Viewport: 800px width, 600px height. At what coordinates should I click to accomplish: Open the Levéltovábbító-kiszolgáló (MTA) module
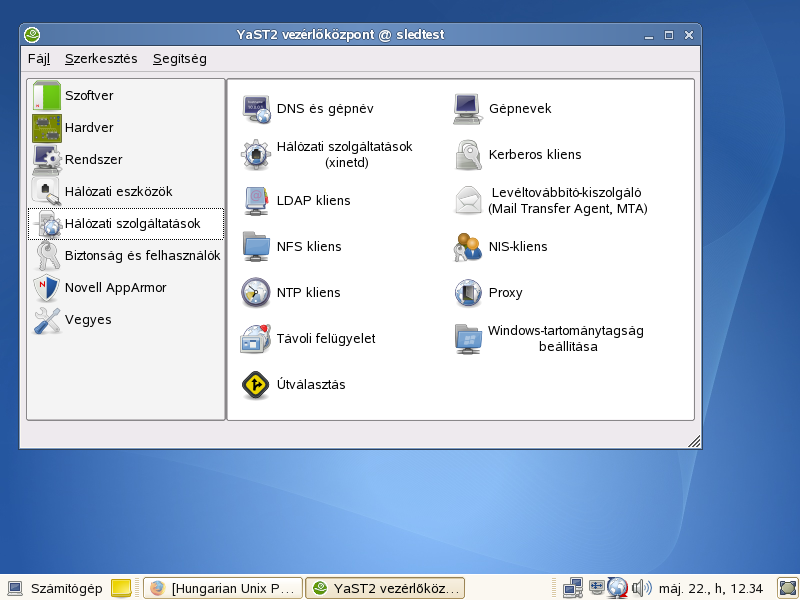click(551, 201)
